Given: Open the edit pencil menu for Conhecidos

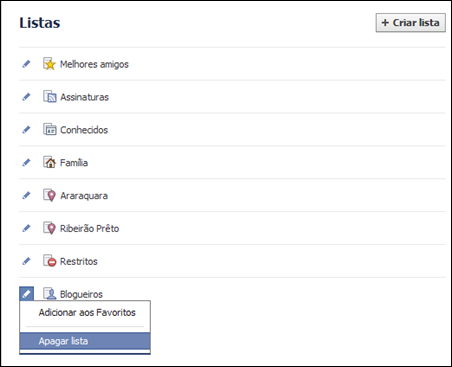Looking at the screenshot, I should [26, 129].
